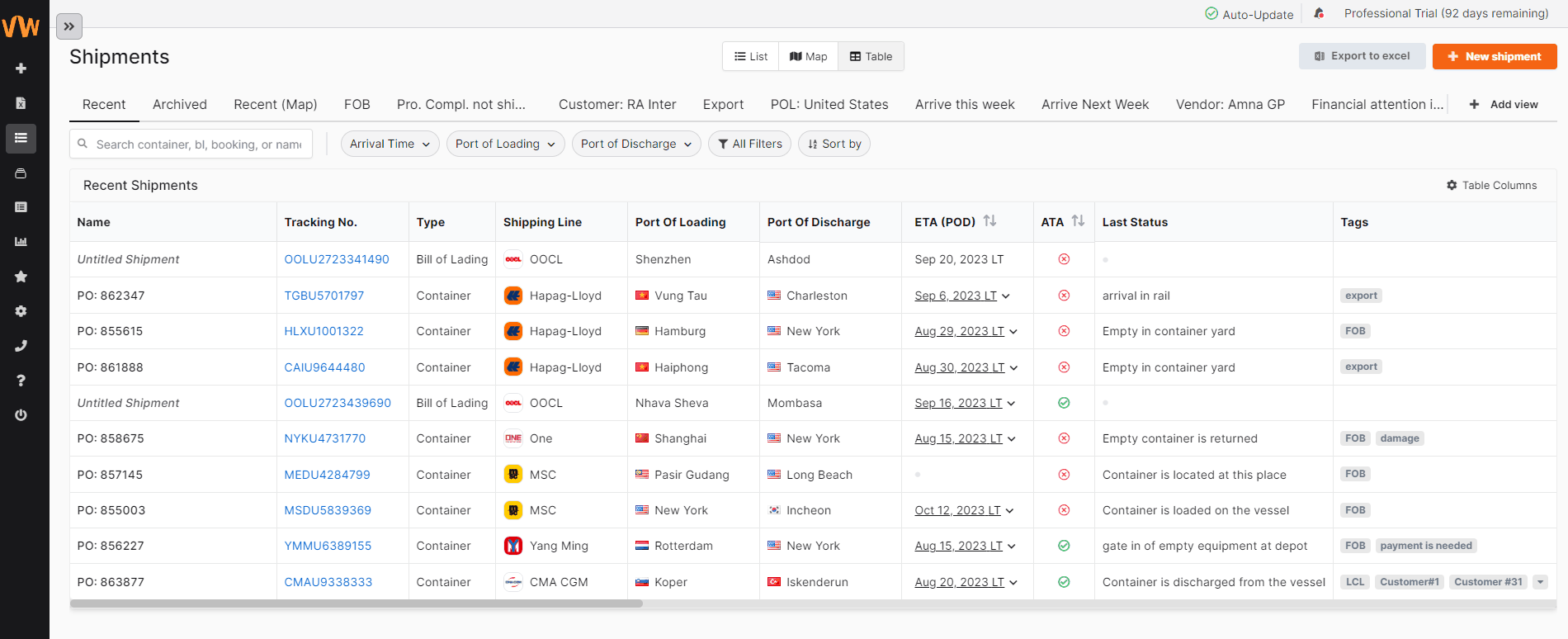The width and height of the screenshot is (1568, 639).
Task: Open the bar chart analytics sidebar icon
Action: coord(21,242)
